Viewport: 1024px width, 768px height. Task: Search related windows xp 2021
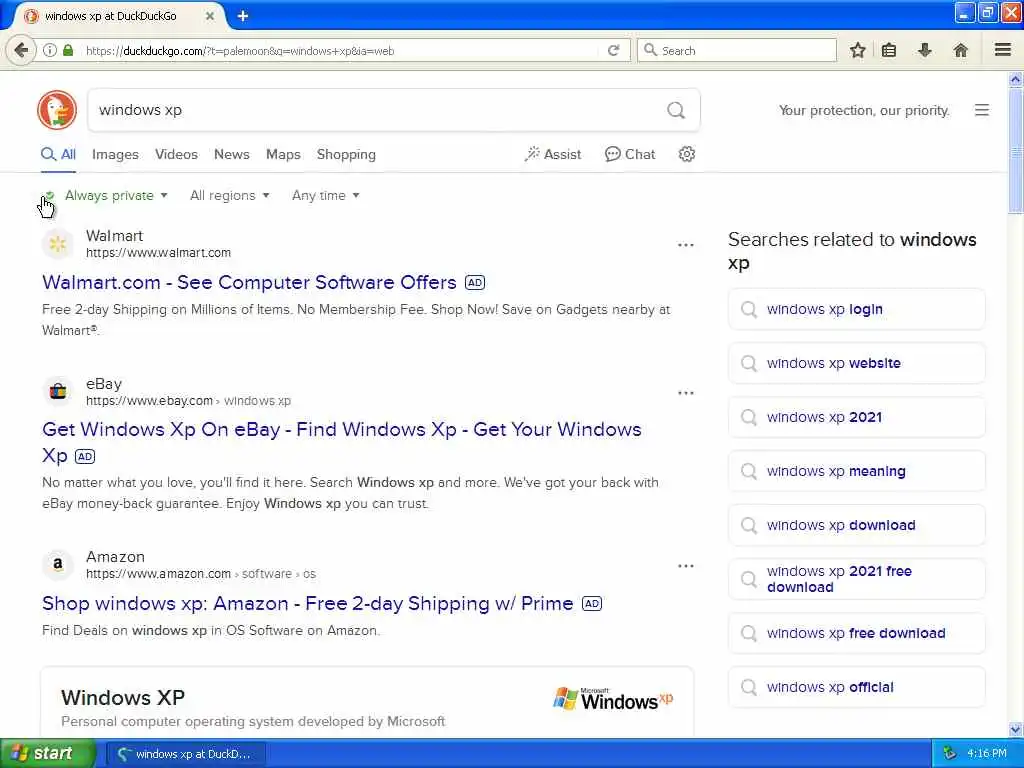(x=856, y=417)
